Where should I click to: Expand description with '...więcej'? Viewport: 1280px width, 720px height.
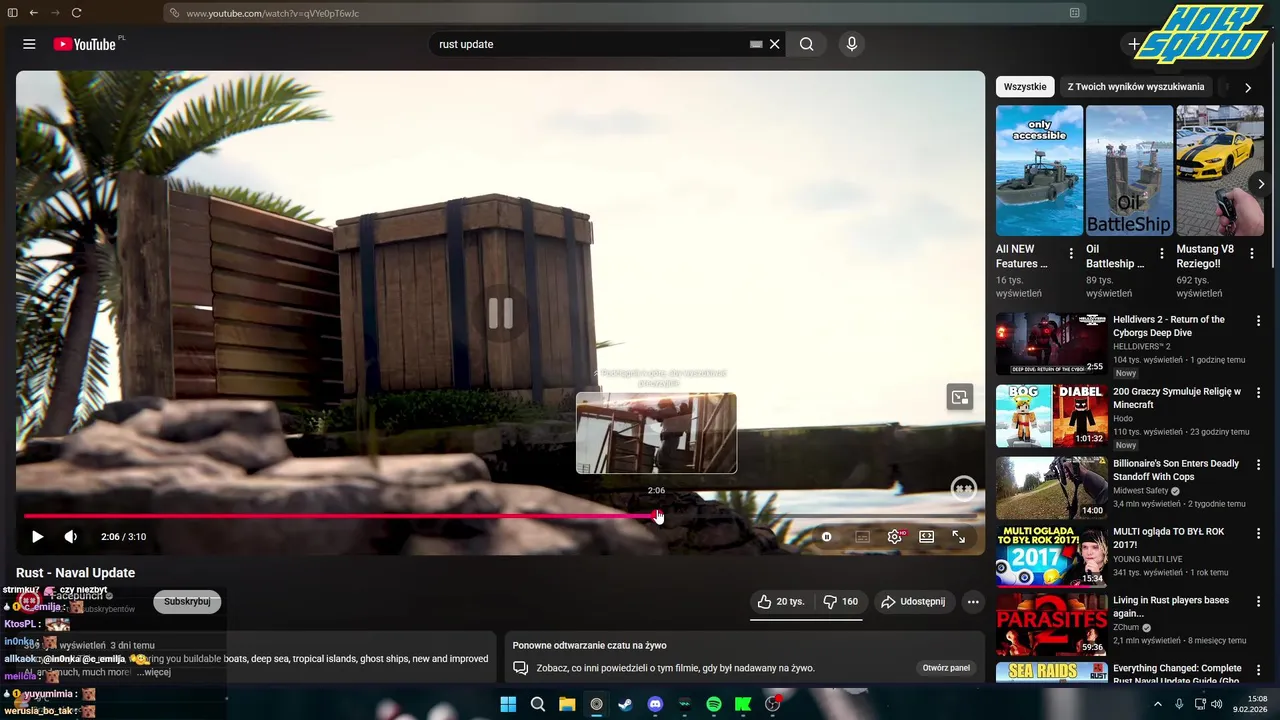point(154,672)
